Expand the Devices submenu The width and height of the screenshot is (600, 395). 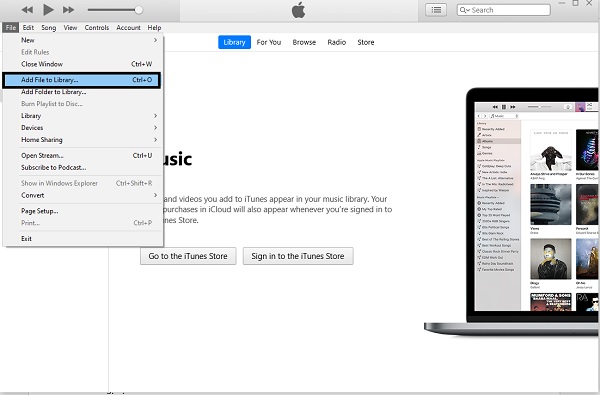[x=83, y=127]
